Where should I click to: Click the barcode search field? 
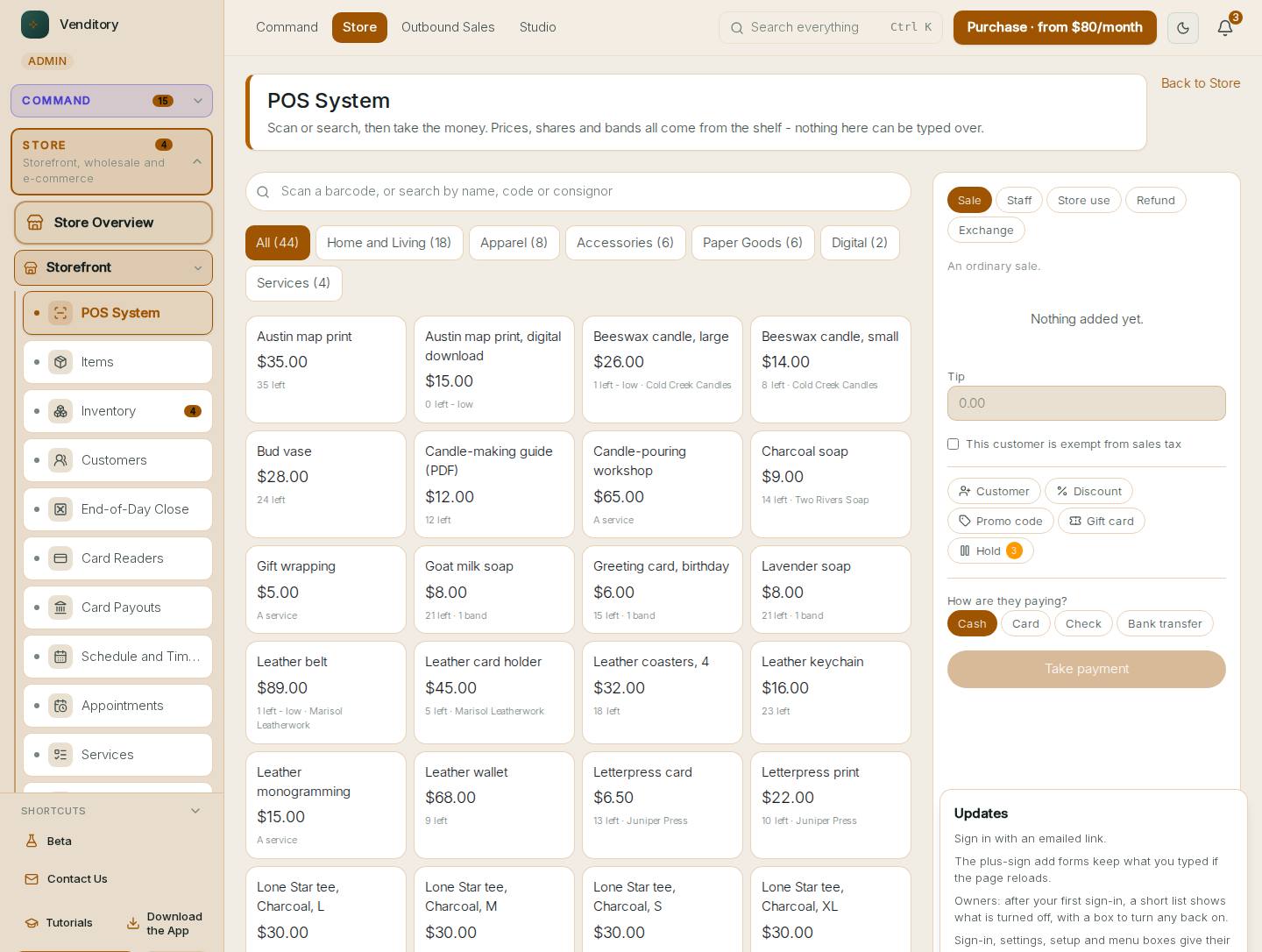(x=578, y=191)
